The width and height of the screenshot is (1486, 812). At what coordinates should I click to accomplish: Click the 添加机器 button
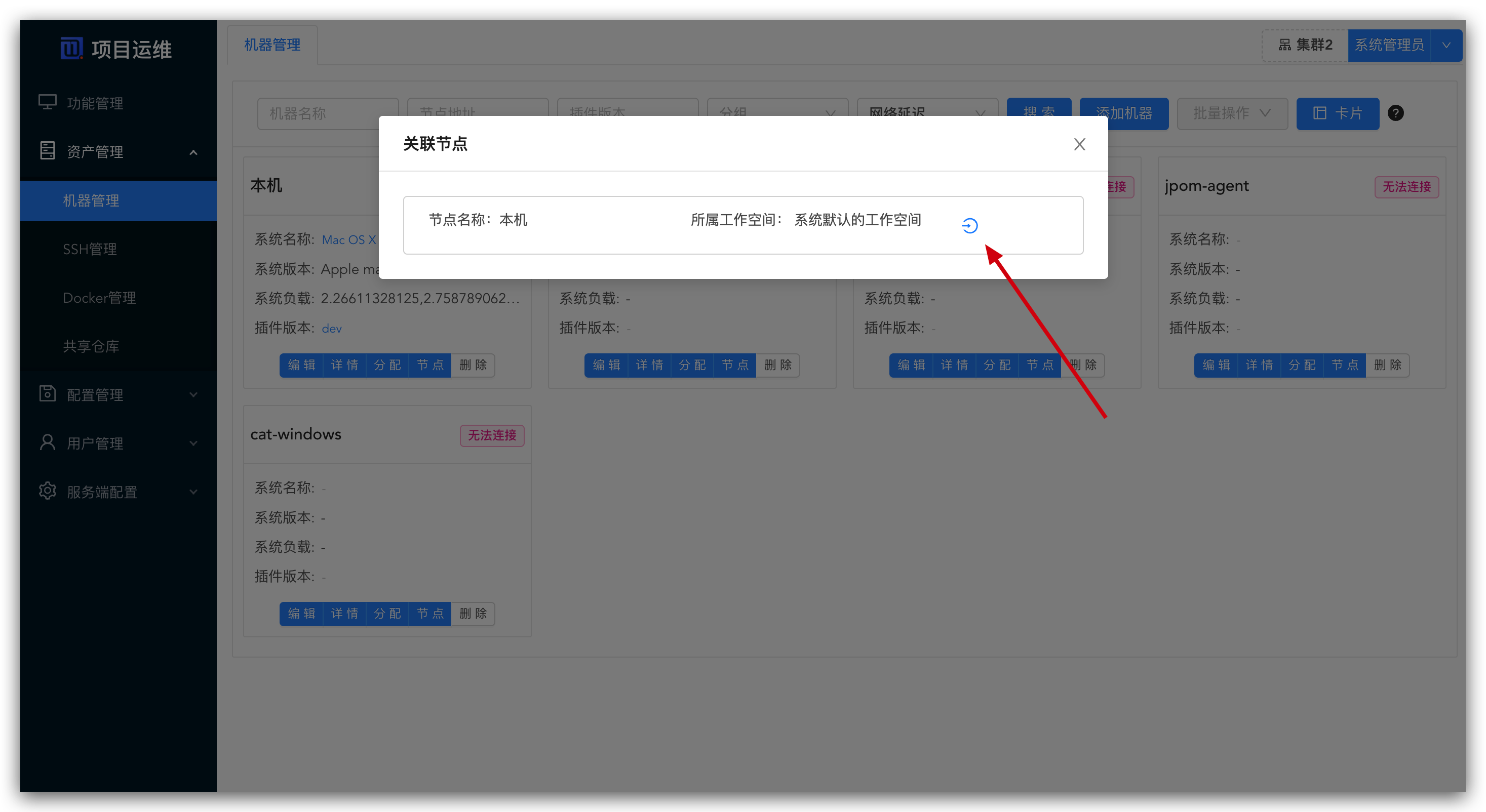point(1124,113)
